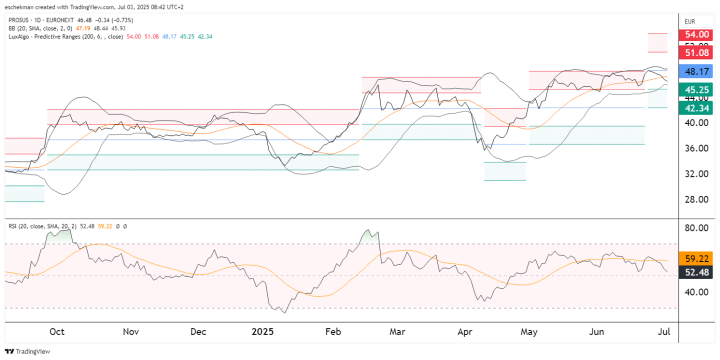Click Mar on the time axis
This screenshot has width=720, height=360.
pos(398,332)
